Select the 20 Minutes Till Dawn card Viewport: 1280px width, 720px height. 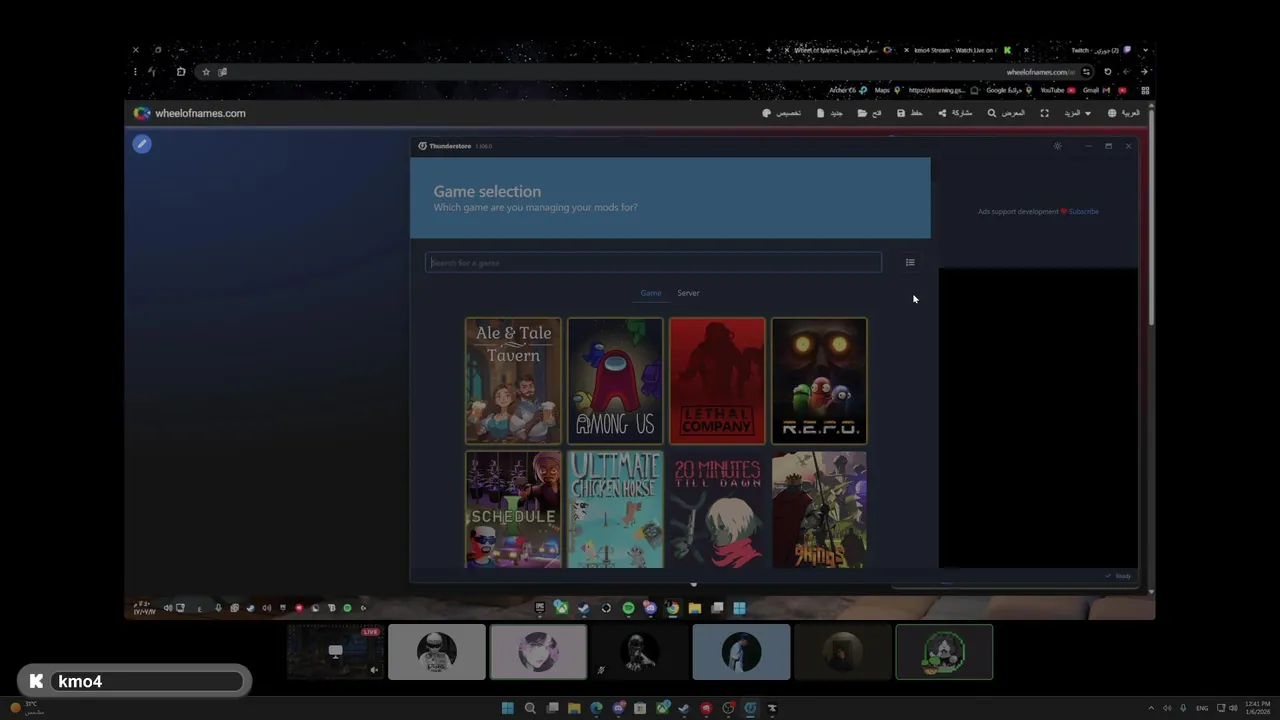pyautogui.click(x=717, y=509)
